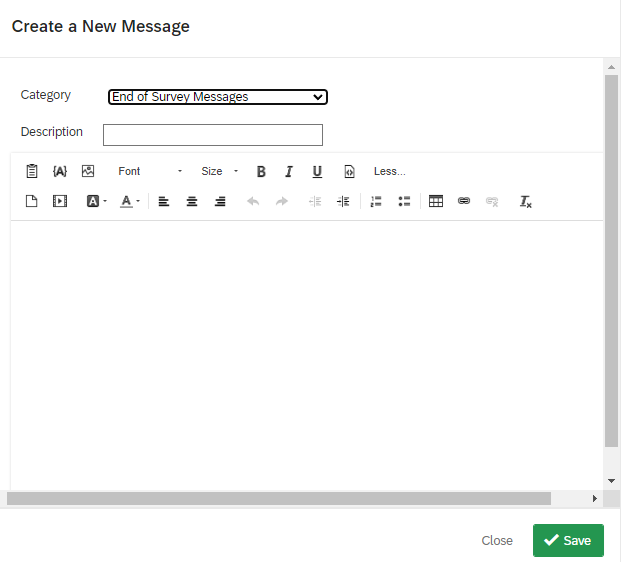The image size is (621, 562).
Task: Insert a table into the message
Action: pyautogui.click(x=436, y=201)
